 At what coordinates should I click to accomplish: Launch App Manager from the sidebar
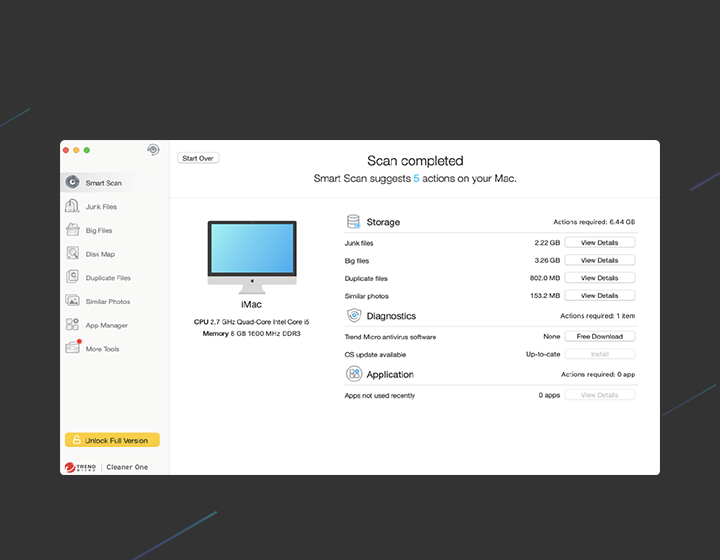click(x=72, y=325)
